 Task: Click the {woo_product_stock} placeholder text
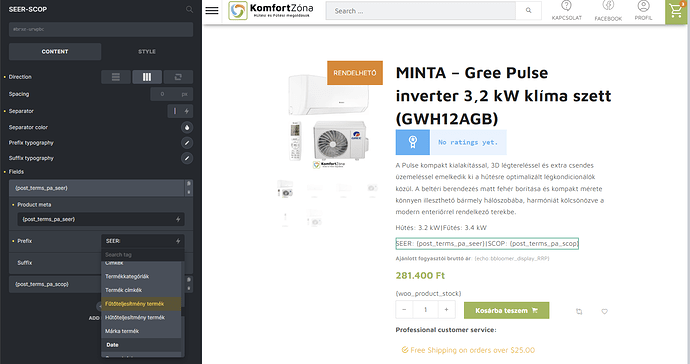(x=428, y=294)
